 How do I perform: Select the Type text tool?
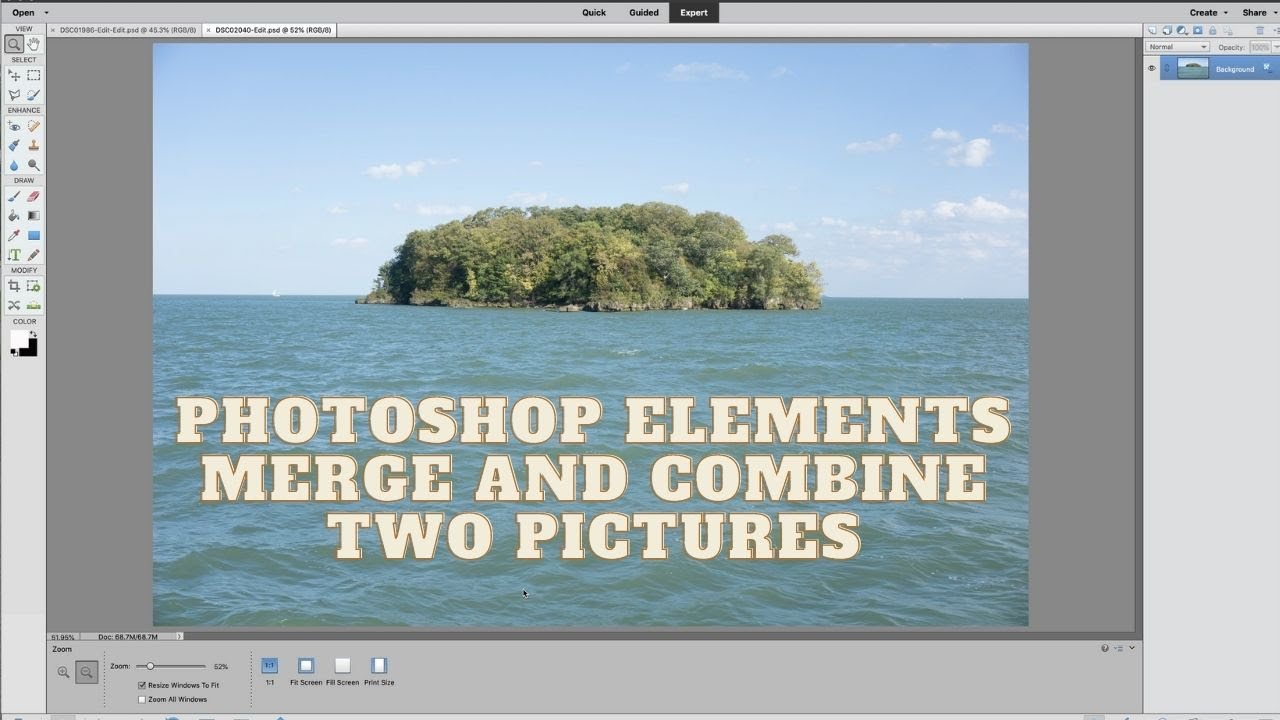pos(14,256)
